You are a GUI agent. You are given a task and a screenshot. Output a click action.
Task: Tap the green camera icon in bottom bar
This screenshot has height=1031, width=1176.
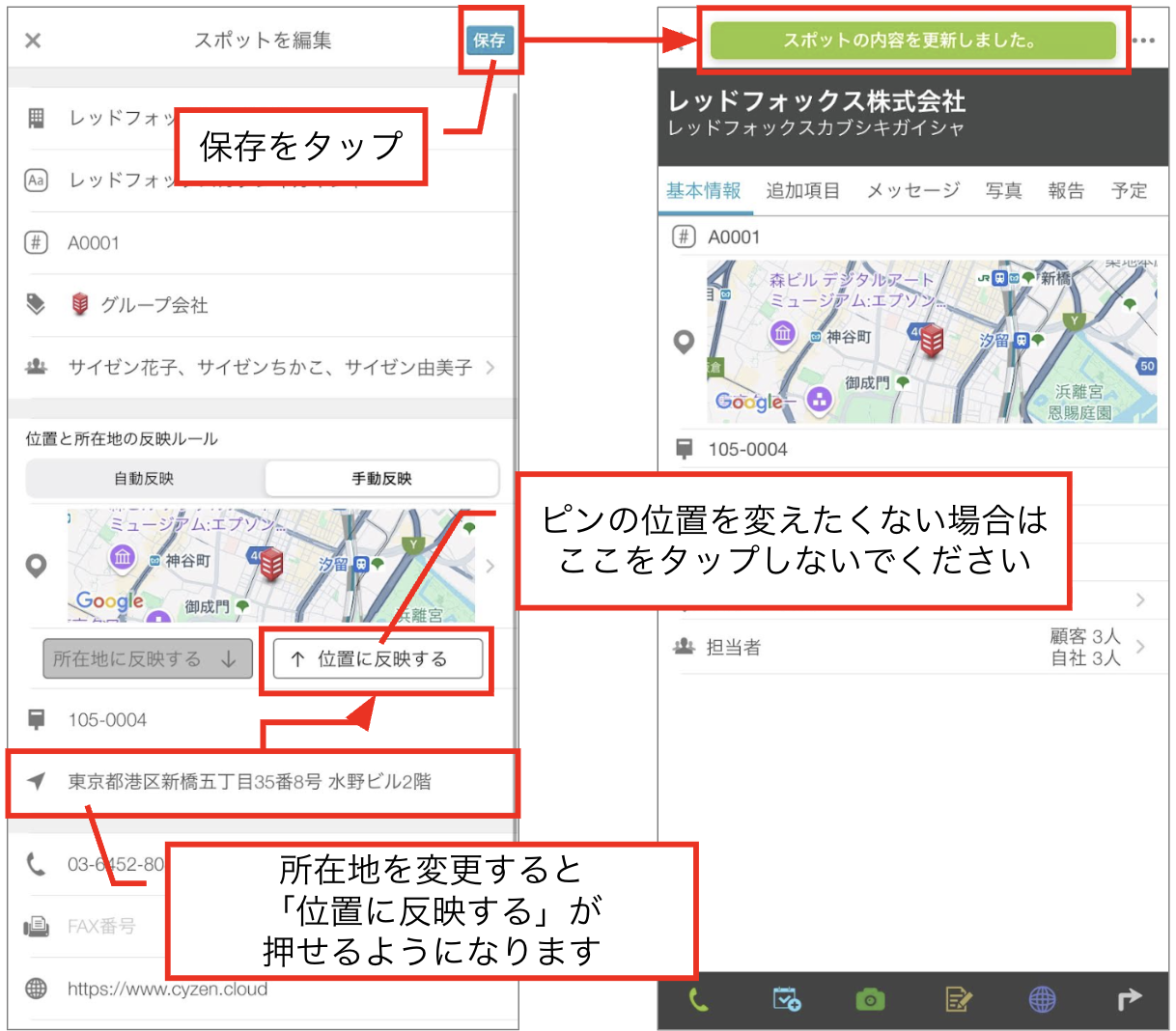pyautogui.click(x=870, y=1000)
